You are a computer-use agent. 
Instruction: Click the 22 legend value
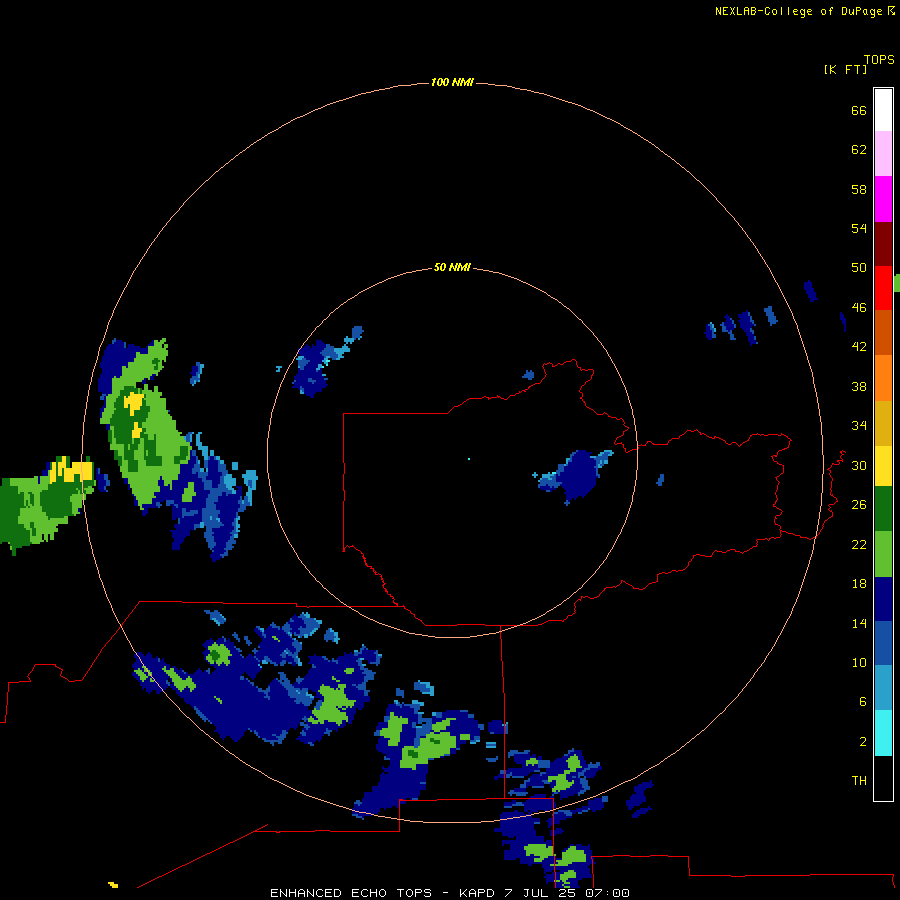859,544
